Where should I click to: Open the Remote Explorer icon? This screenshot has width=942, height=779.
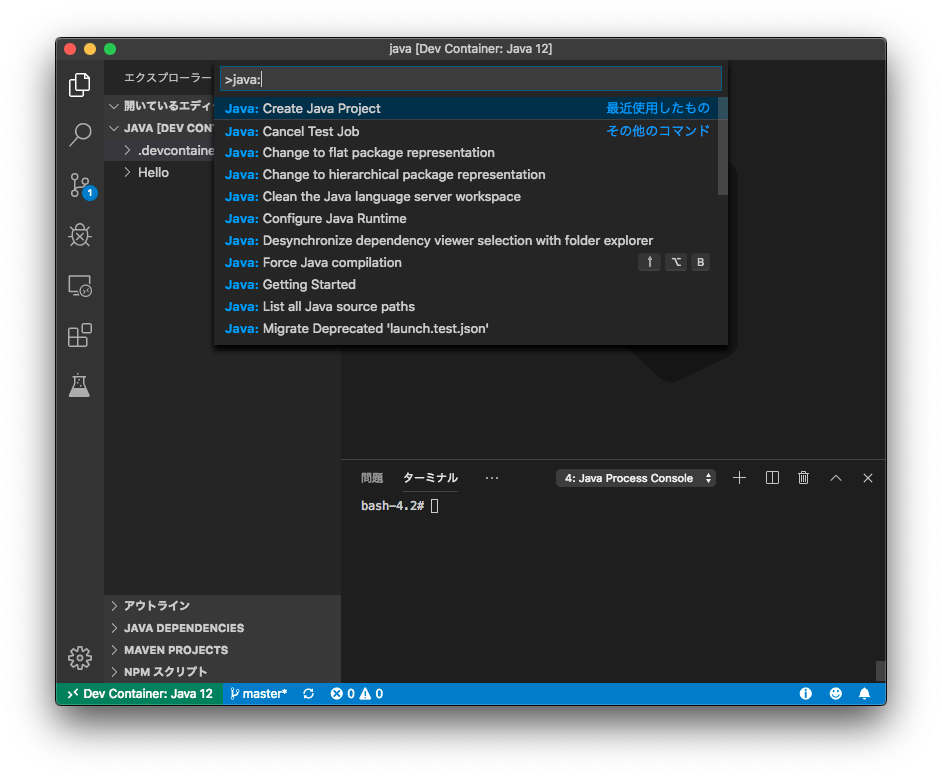click(x=79, y=285)
